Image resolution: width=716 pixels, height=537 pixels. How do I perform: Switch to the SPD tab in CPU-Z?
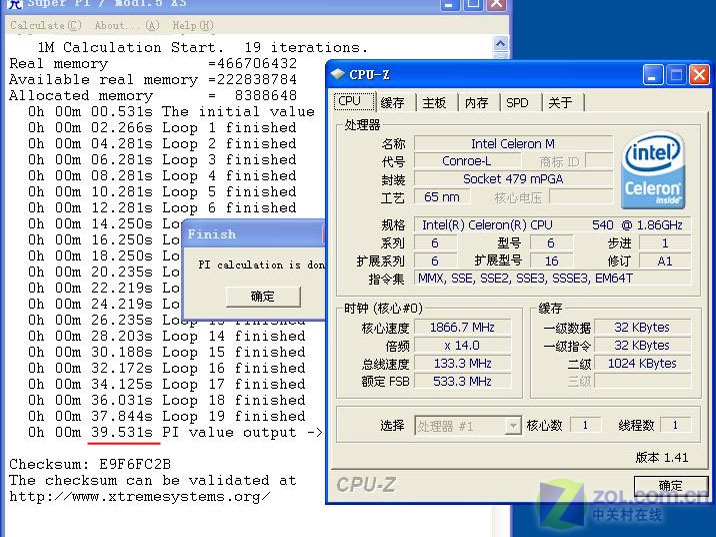(520, 102)
